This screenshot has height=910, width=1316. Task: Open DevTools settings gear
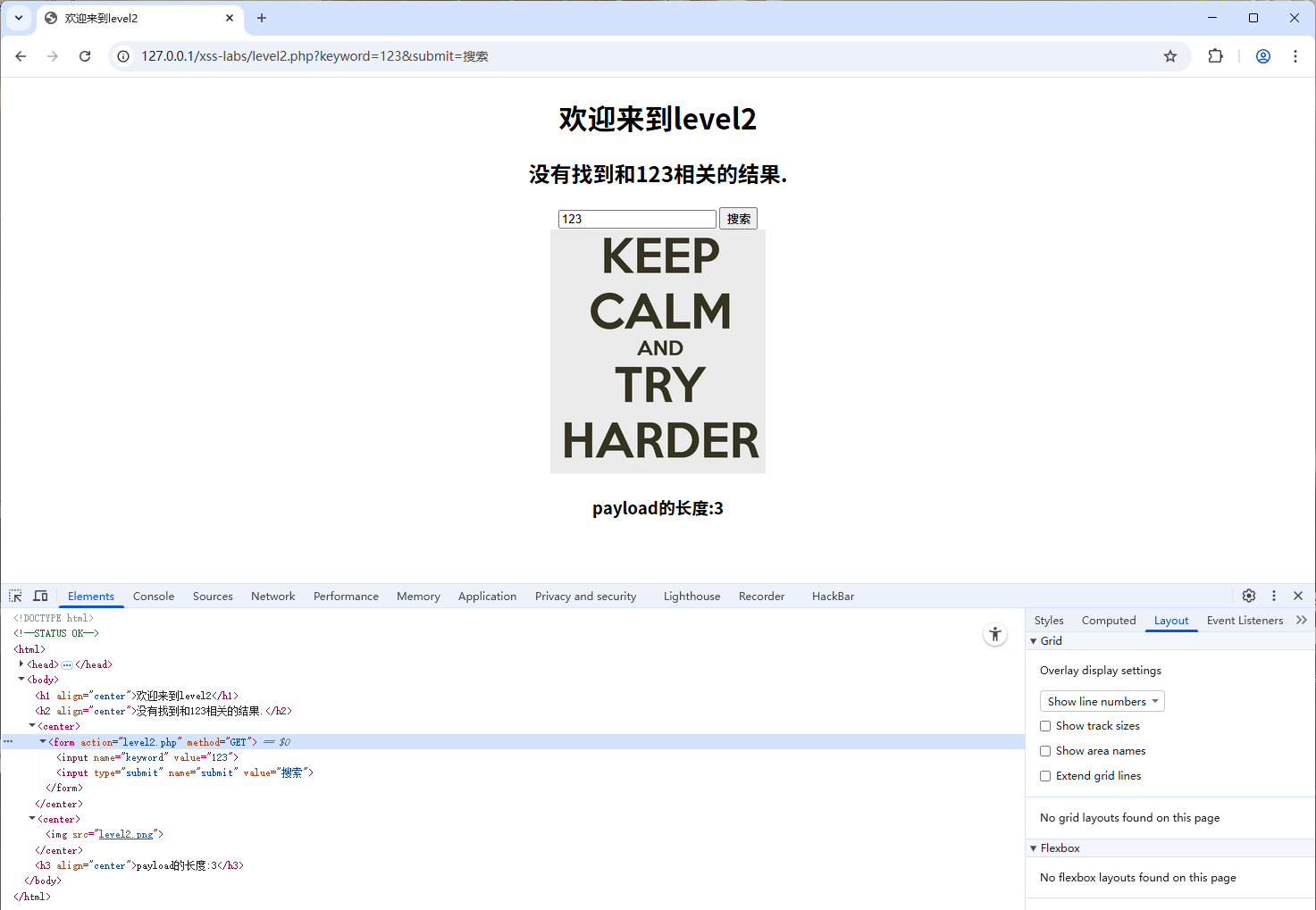(1249, 596)
